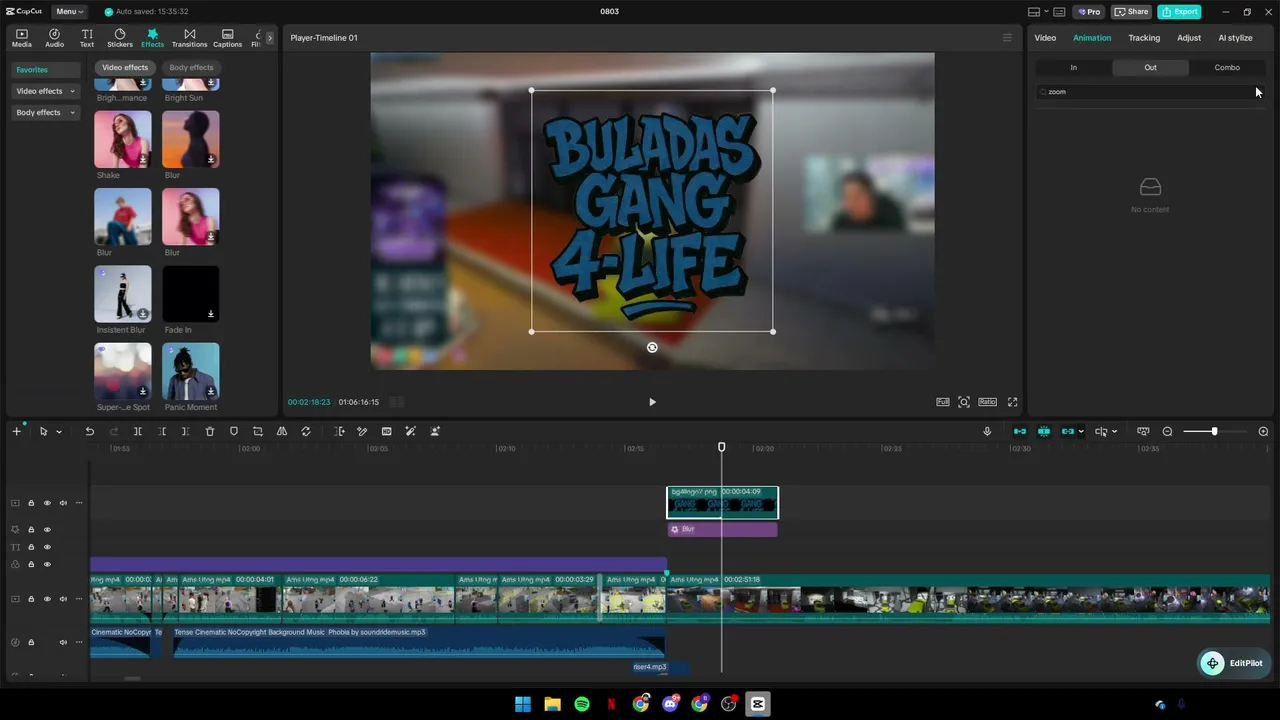Switch to the Video properties tab

[x=1045, y=38]
